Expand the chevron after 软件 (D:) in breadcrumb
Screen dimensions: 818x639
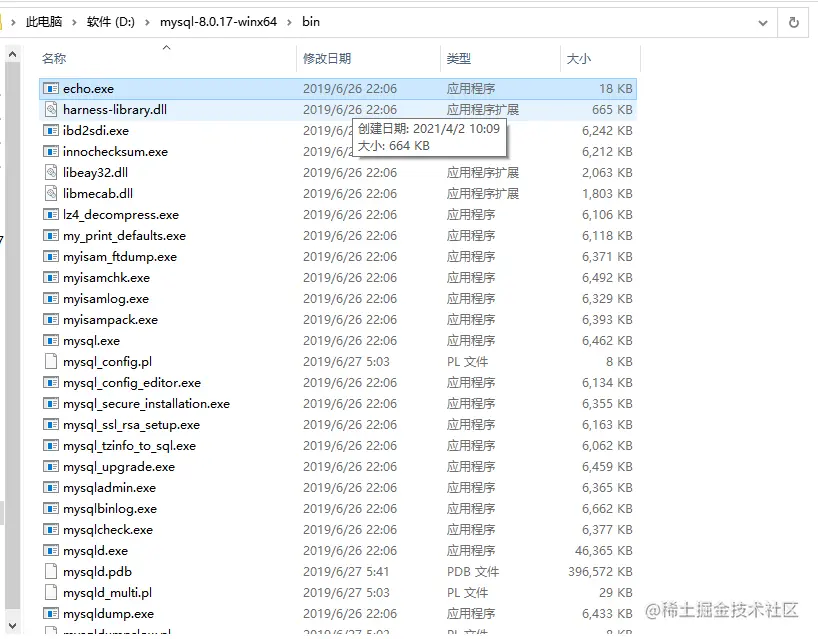[148, 22]
